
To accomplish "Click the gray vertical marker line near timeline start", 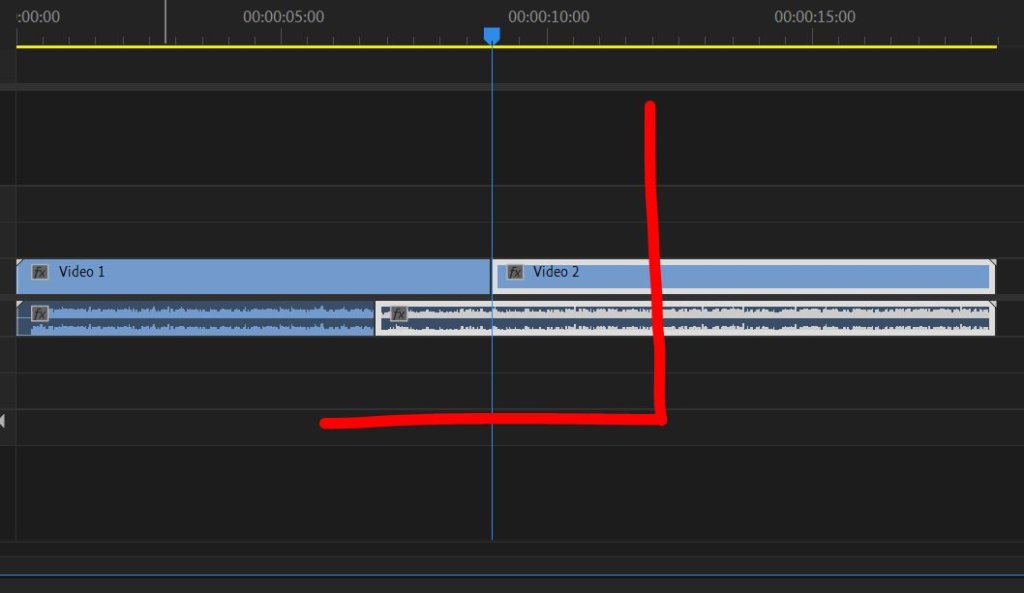I will click(x=165, y=22).
